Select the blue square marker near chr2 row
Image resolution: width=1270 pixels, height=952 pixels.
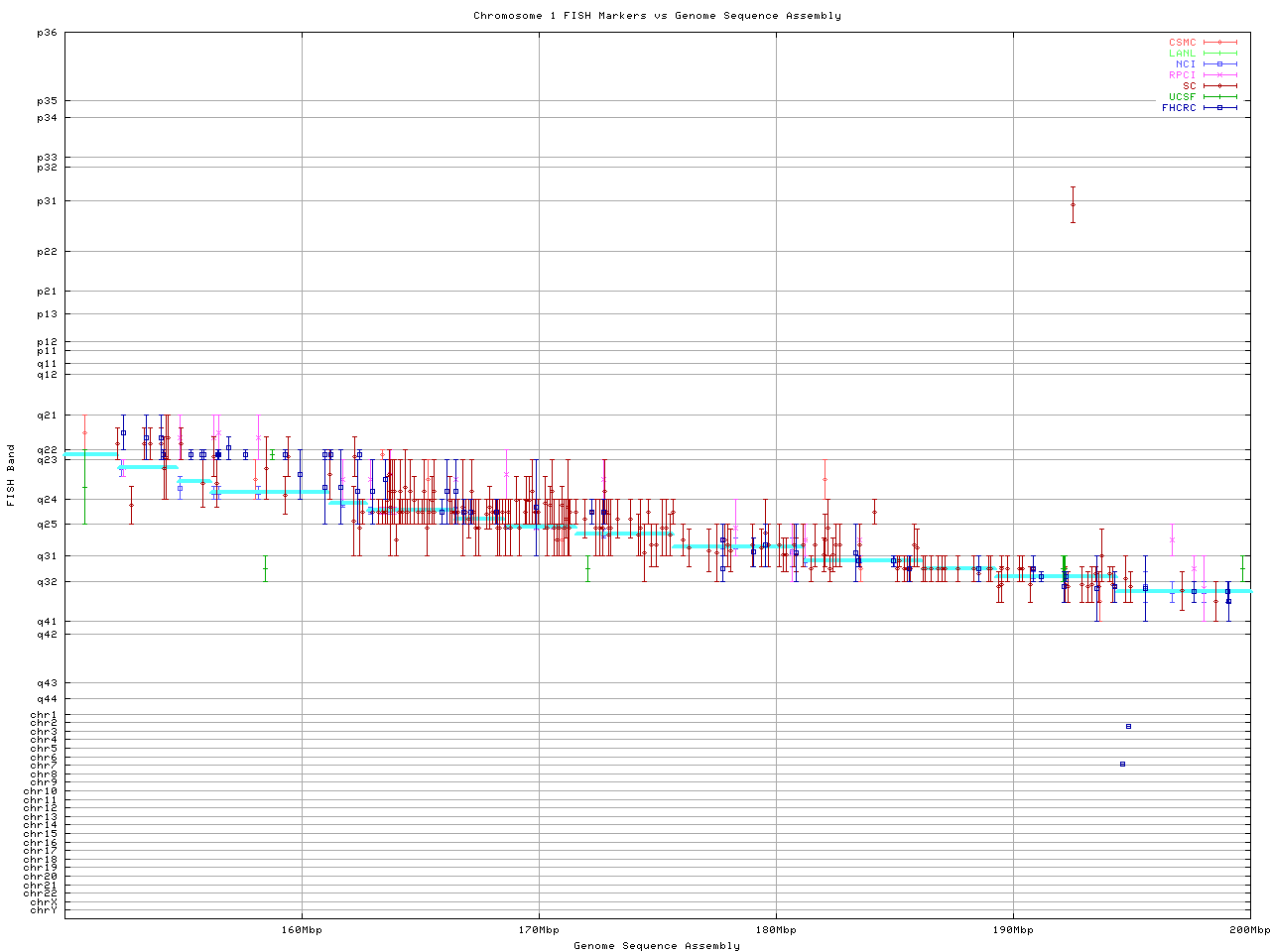pos(1128,726)
